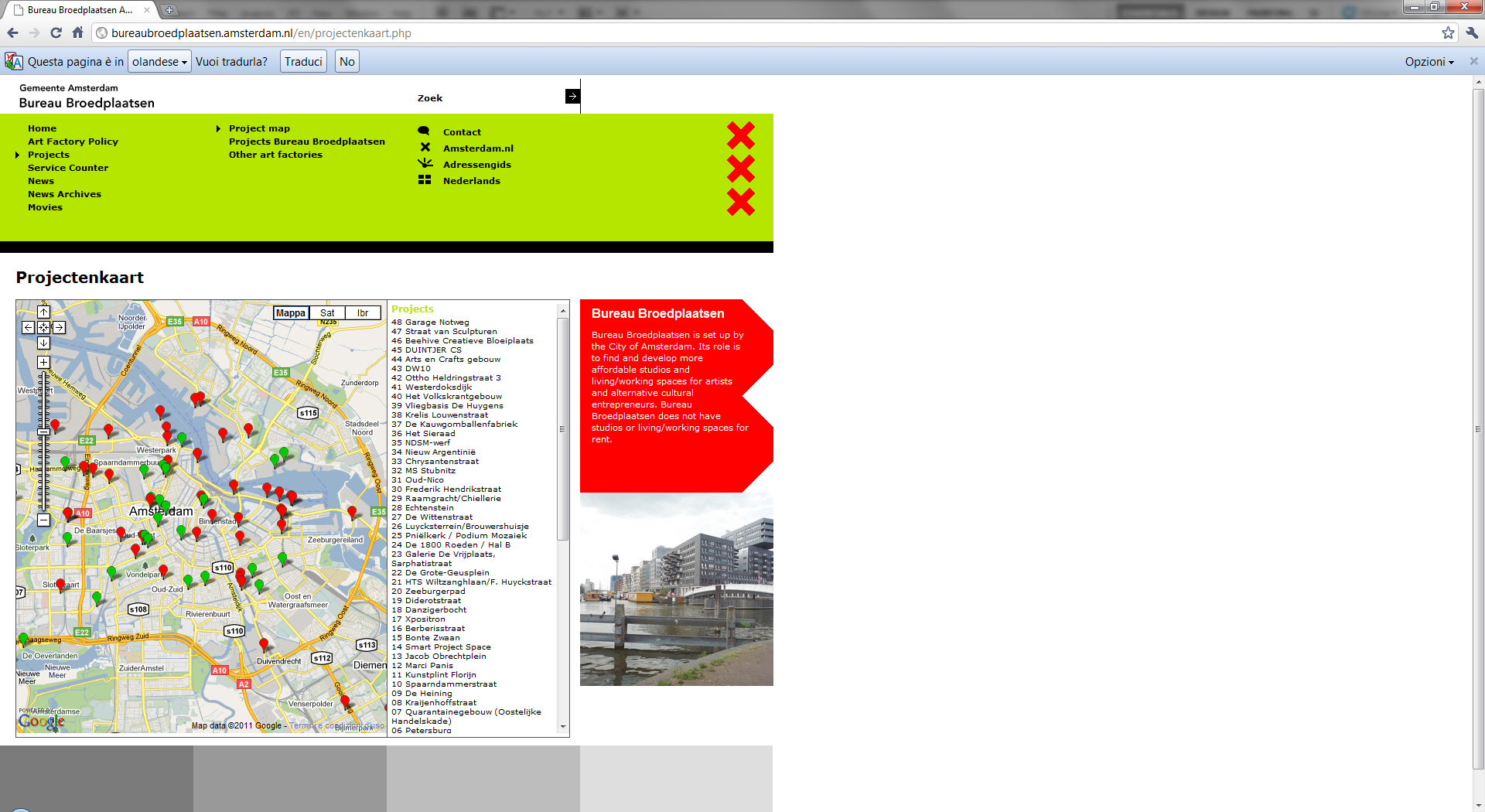Submit search with black arrow button
This screenshot has height=812, width=1485.
point(572,96)
